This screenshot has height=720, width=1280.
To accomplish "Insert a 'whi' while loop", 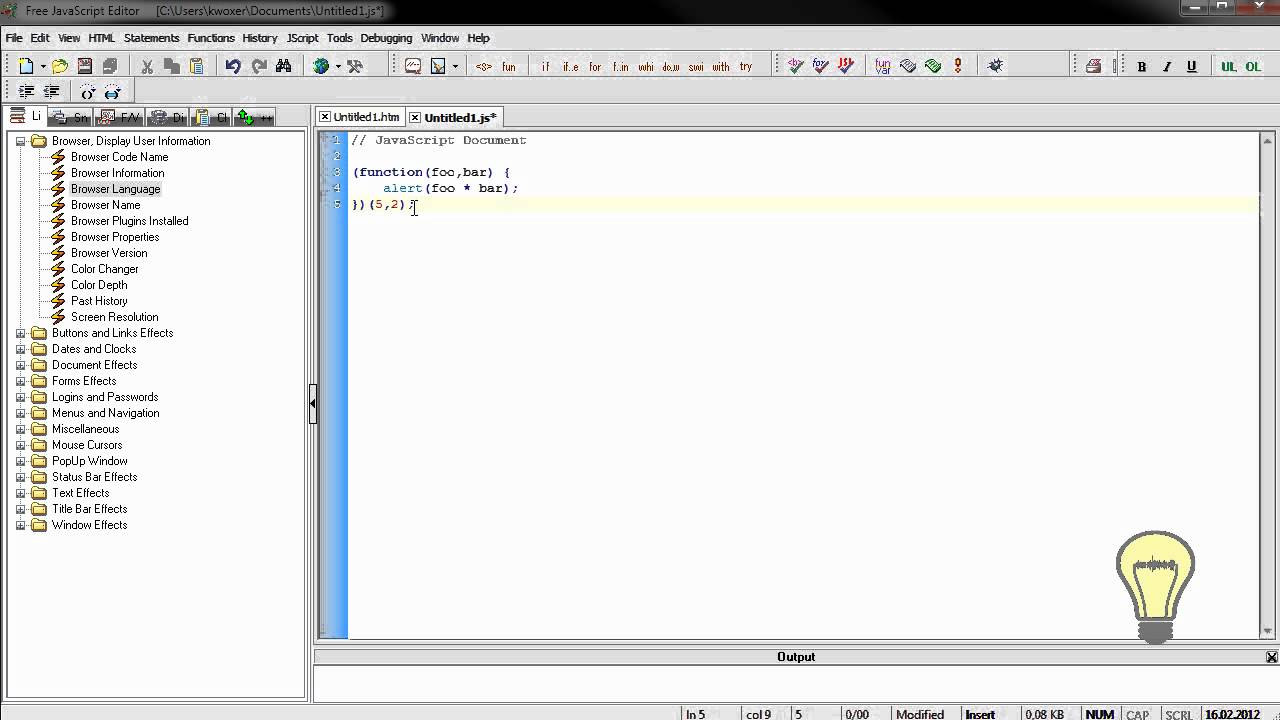I will point(646,67).
